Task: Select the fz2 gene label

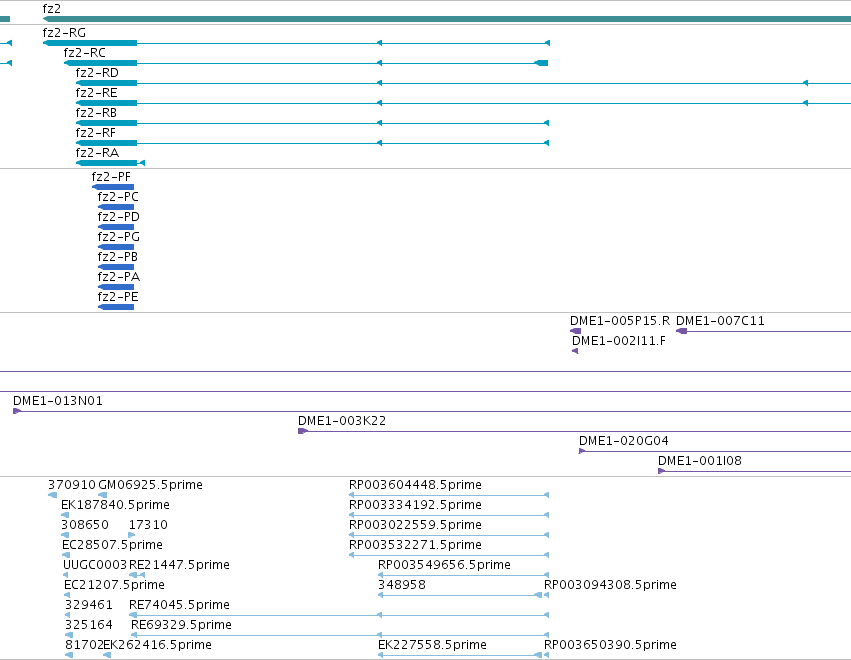Action: [x=52, y=9]
